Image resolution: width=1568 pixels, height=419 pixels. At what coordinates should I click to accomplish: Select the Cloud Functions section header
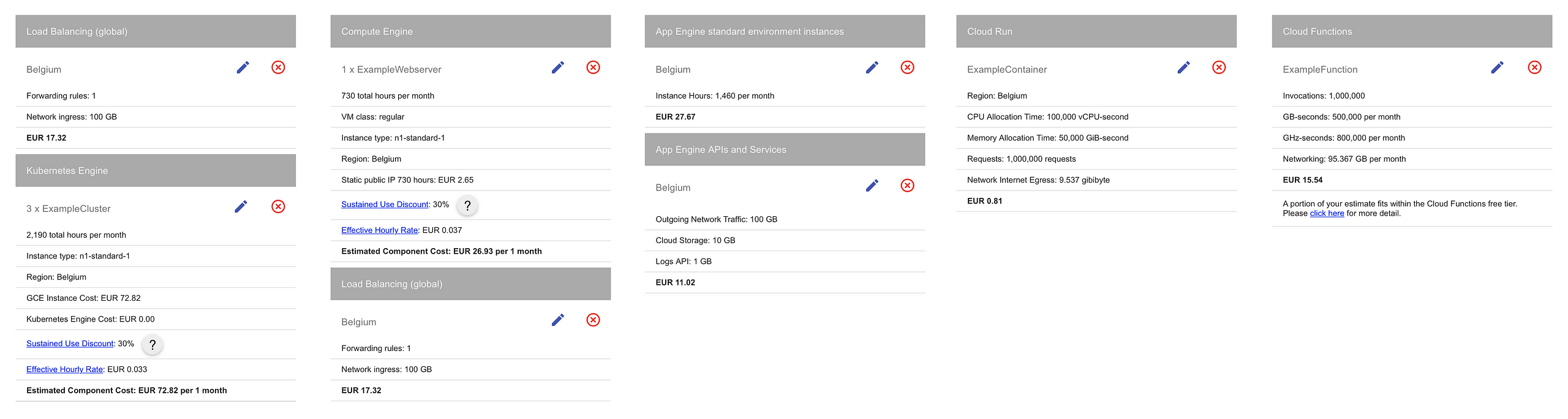pos(1412,31)
